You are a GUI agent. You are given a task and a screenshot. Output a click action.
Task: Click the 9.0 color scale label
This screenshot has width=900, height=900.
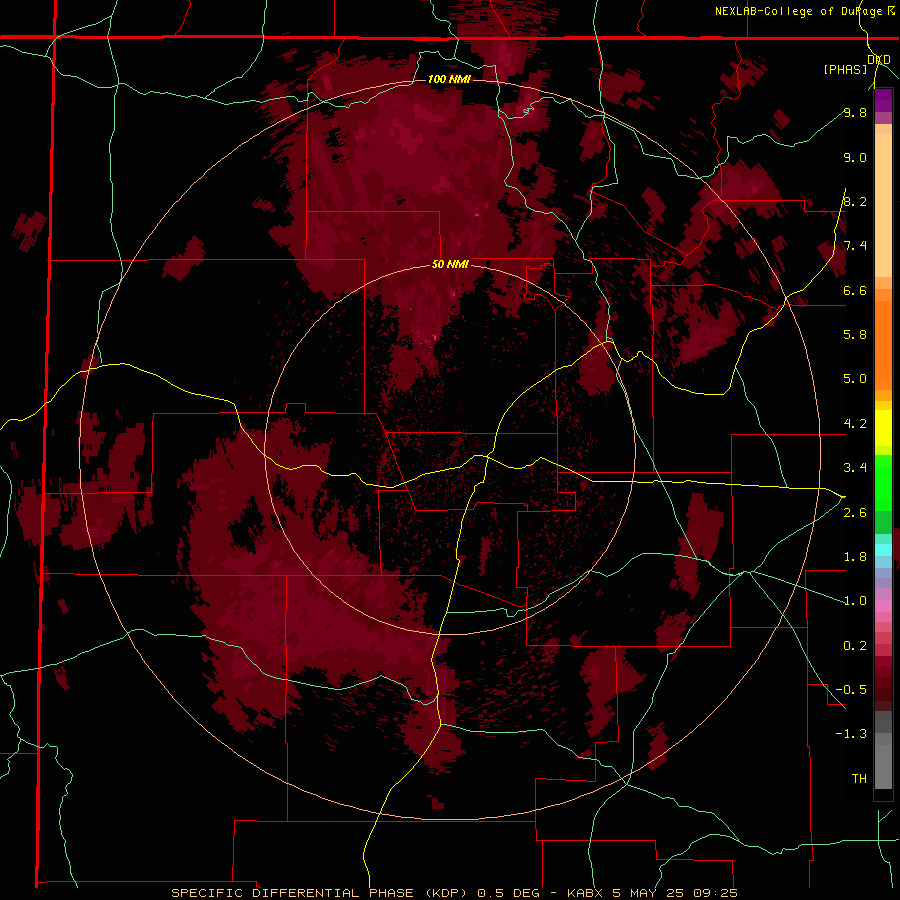click(x=855, y=157)
